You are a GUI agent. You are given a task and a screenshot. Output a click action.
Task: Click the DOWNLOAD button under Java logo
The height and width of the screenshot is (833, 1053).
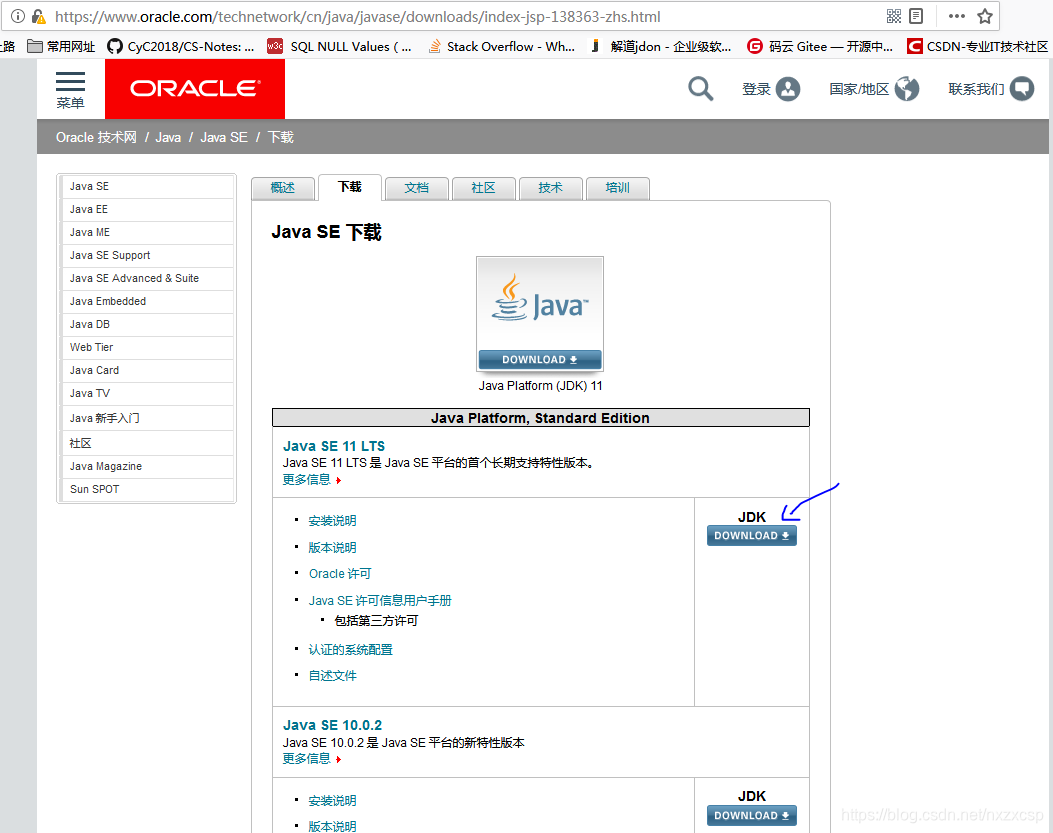point(540,359)
